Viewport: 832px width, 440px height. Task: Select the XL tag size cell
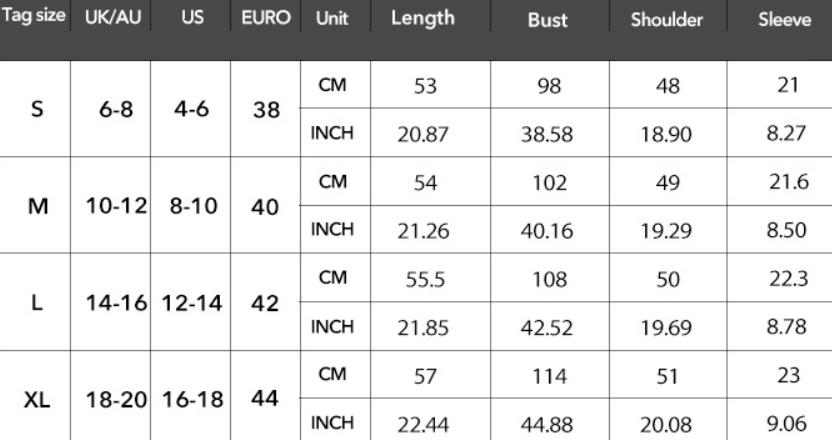pyautogui.click(x=35, y=399)
